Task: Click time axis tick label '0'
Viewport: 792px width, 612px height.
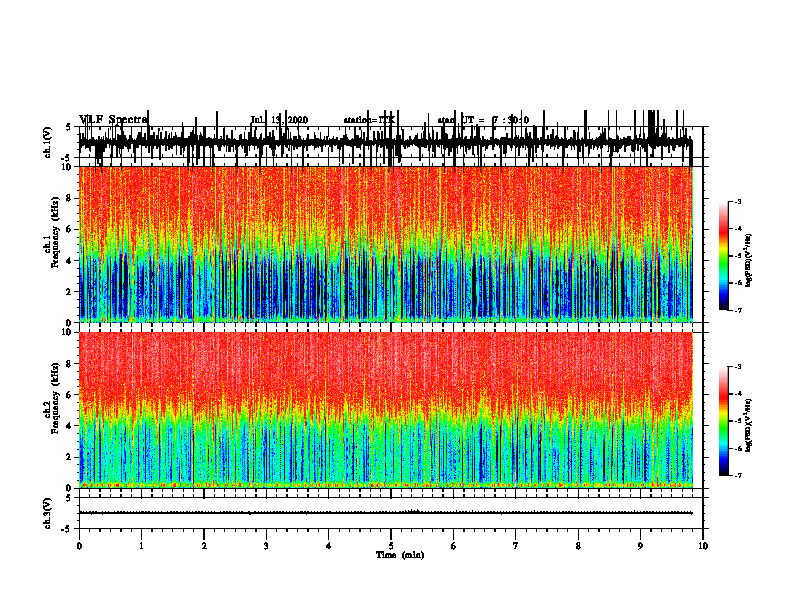Action: pos(79,546)
